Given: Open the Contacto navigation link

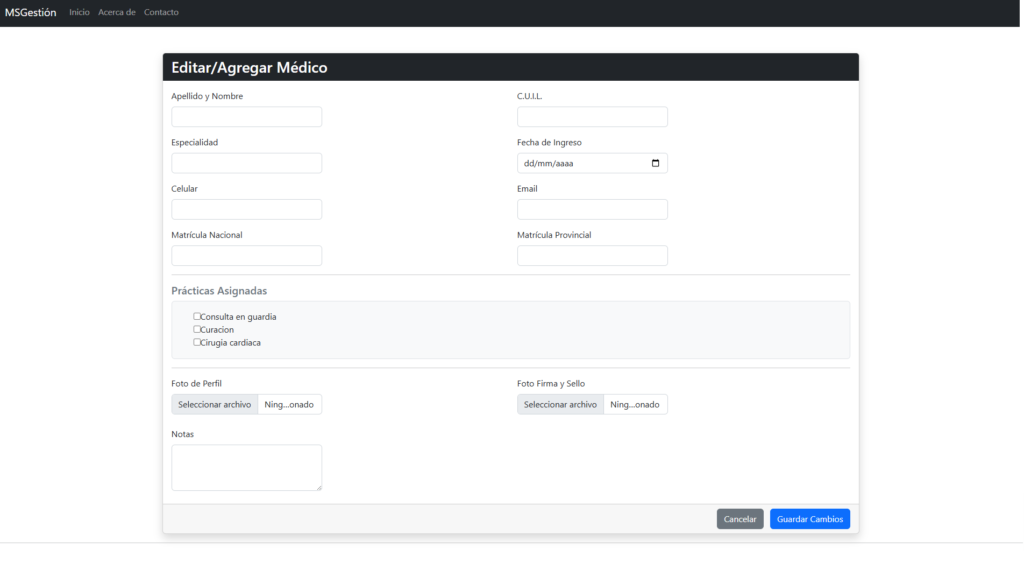Looking at the screenshot, I should [x=161, y=12].
